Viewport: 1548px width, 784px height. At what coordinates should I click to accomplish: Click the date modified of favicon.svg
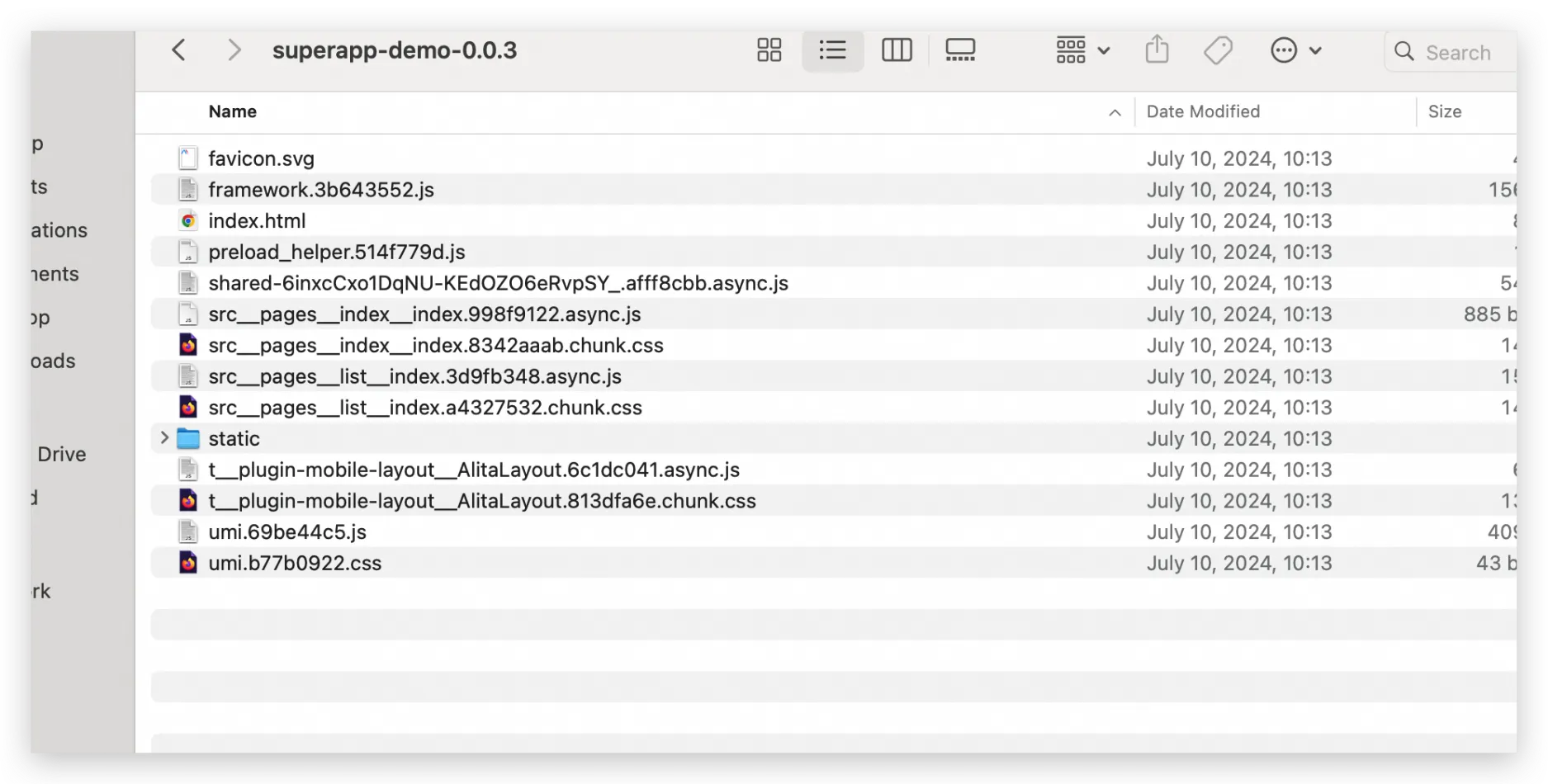coord(1239,158)
